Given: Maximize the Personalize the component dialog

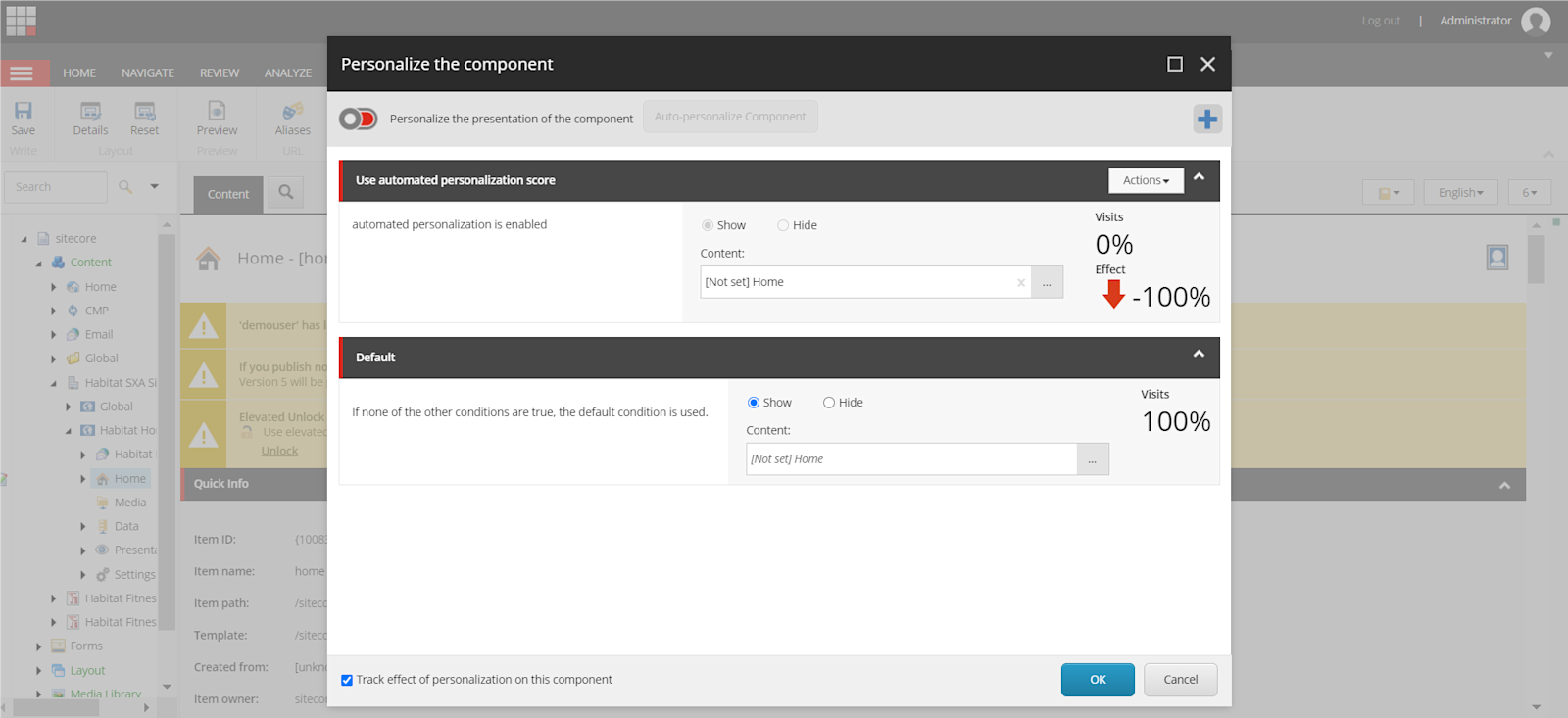Looking at the screenshot, I should point(1175,64).
